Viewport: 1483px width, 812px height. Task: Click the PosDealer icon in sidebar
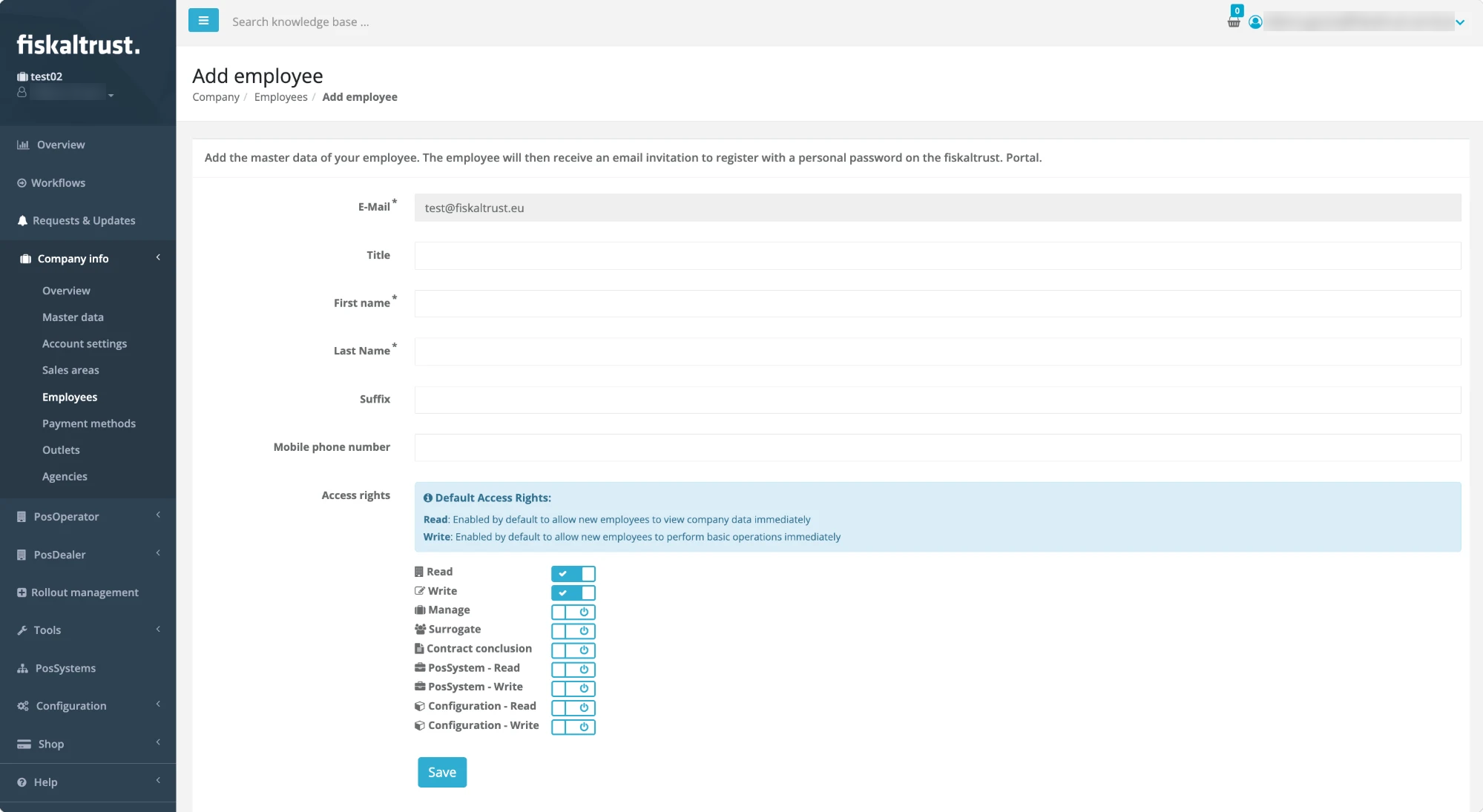[x=22, y=555]
